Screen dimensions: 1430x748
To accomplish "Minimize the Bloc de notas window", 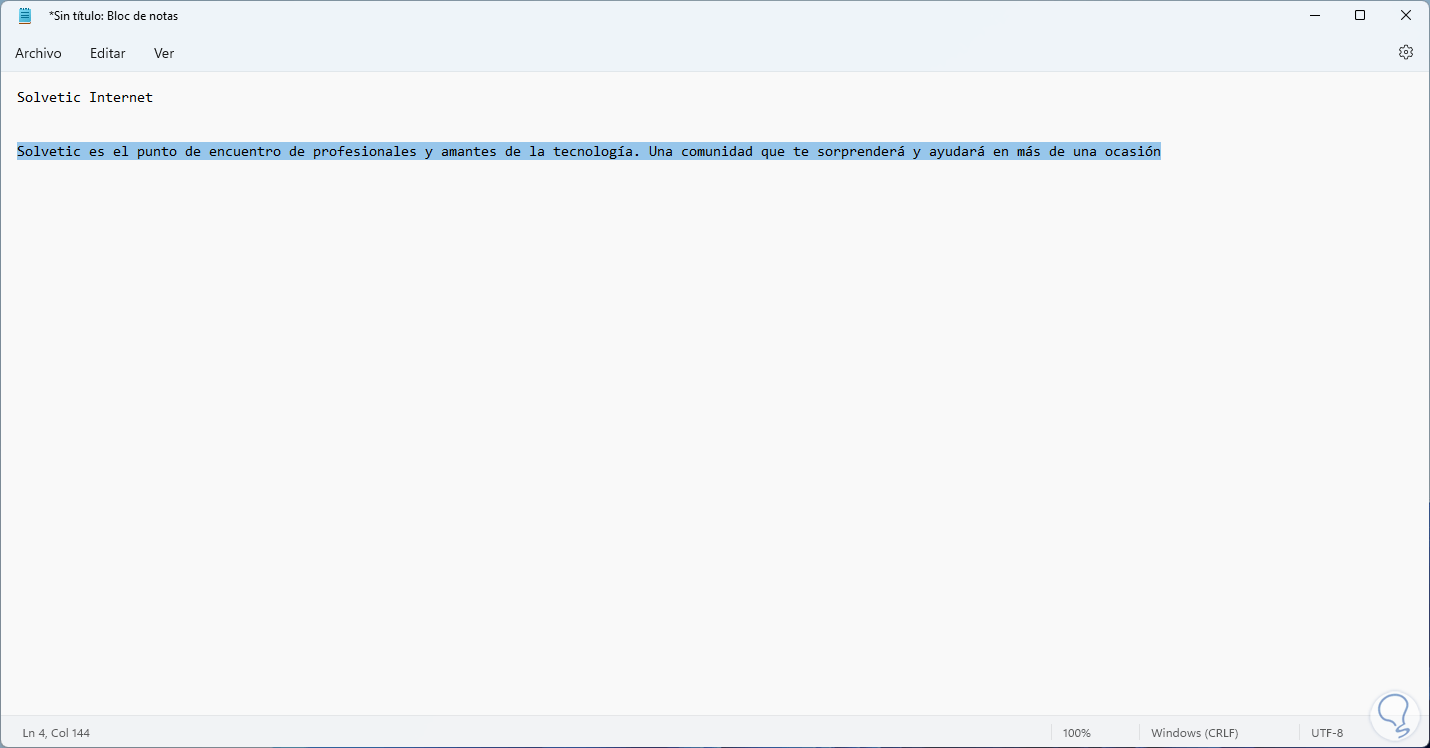I will point(1314,15).
